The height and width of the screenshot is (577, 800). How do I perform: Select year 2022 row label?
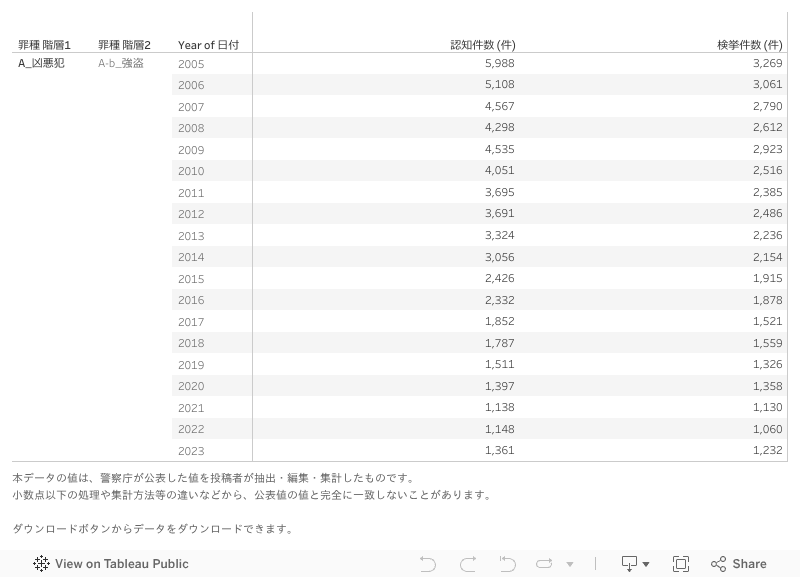(x=191, y=430)
